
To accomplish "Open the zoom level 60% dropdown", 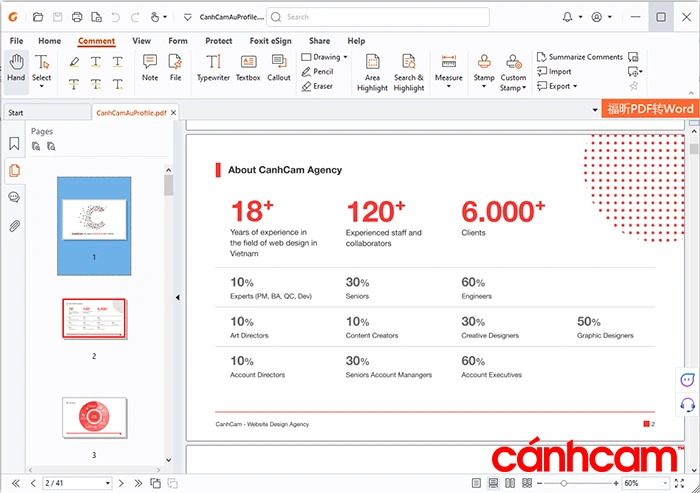I will coord(665,483).
